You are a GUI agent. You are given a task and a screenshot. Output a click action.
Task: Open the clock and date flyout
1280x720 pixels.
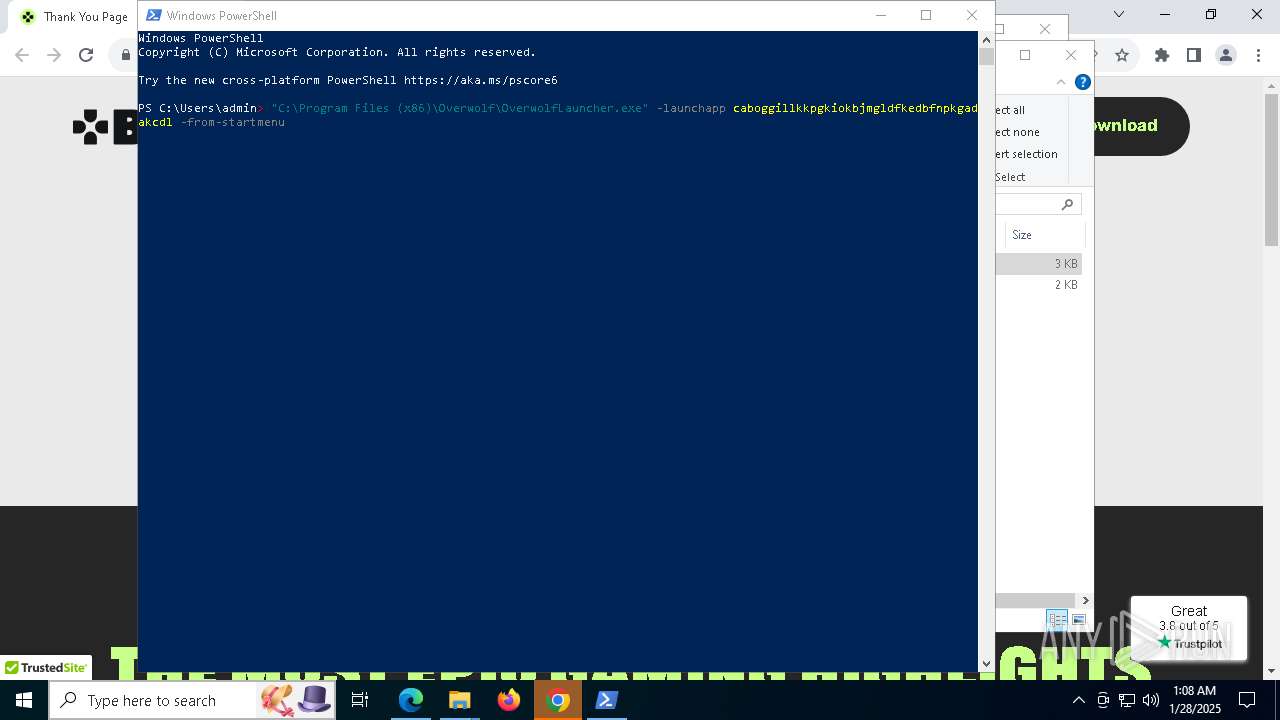[x=1195, y=700]
